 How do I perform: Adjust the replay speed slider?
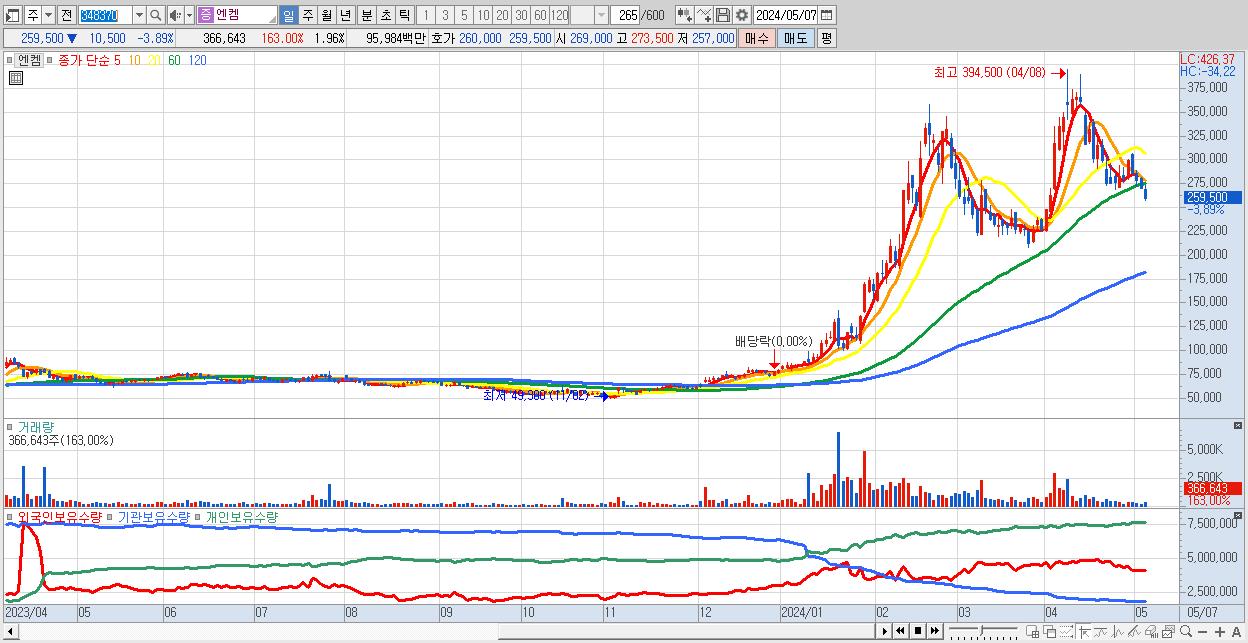pos(983,631)
